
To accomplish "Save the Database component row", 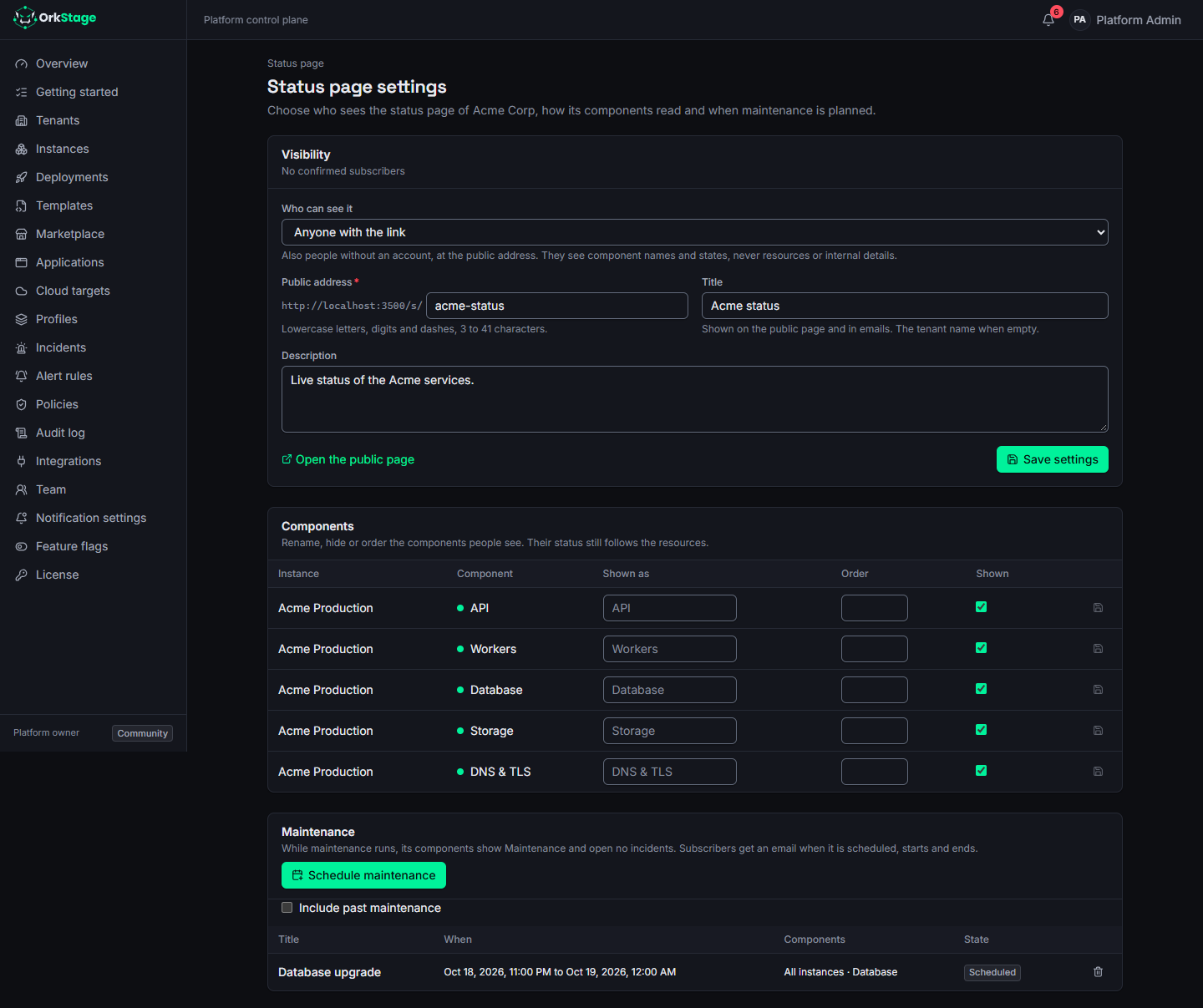I will coord(1099,690).
